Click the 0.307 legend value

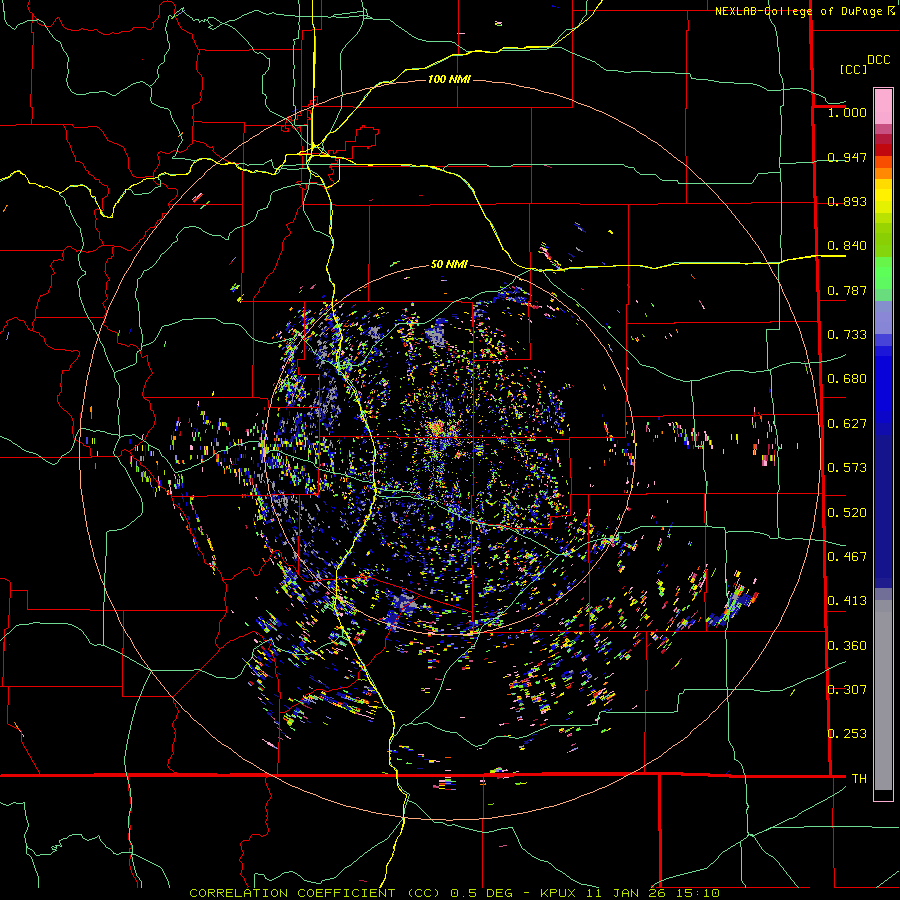[x=847, y=690]
